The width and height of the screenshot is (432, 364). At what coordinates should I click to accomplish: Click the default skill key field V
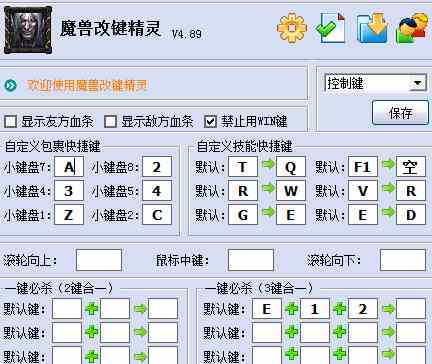pos(363,191)
